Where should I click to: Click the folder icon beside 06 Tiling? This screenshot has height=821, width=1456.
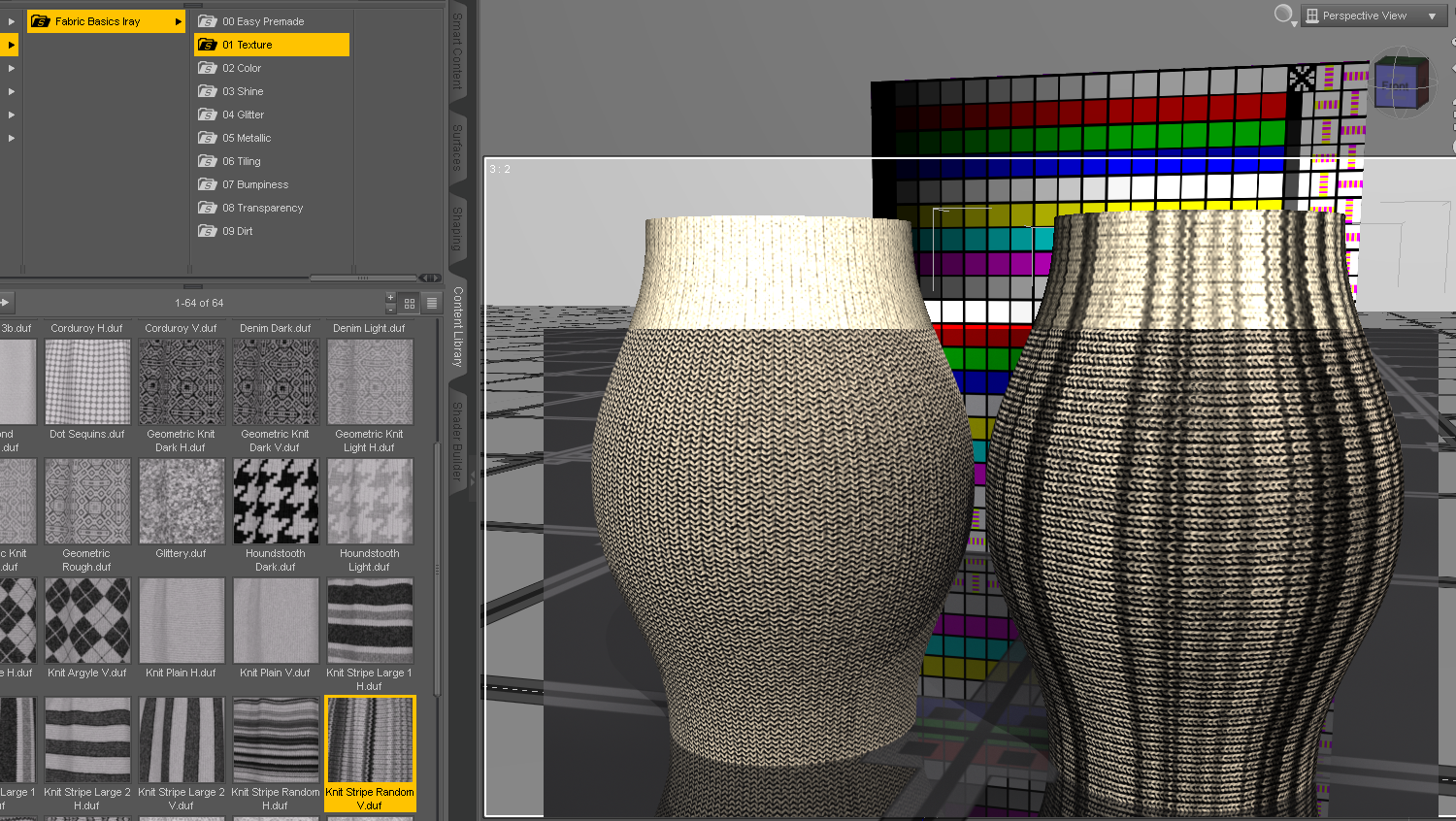coord(208,161)
